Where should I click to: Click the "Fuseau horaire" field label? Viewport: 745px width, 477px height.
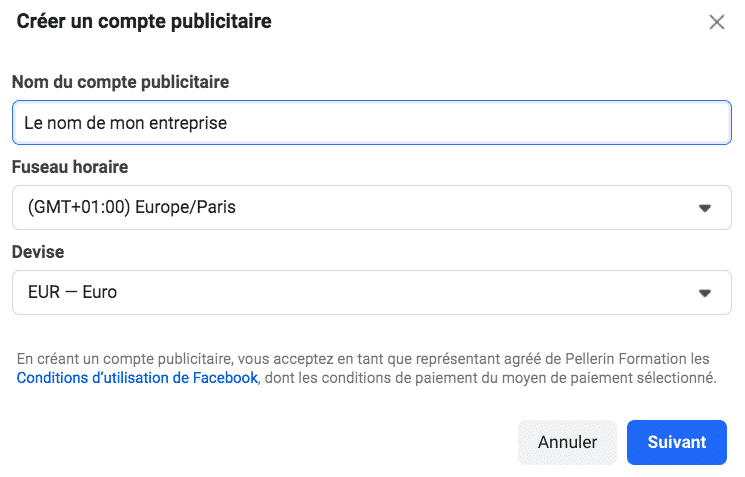(x=70, y=167)
